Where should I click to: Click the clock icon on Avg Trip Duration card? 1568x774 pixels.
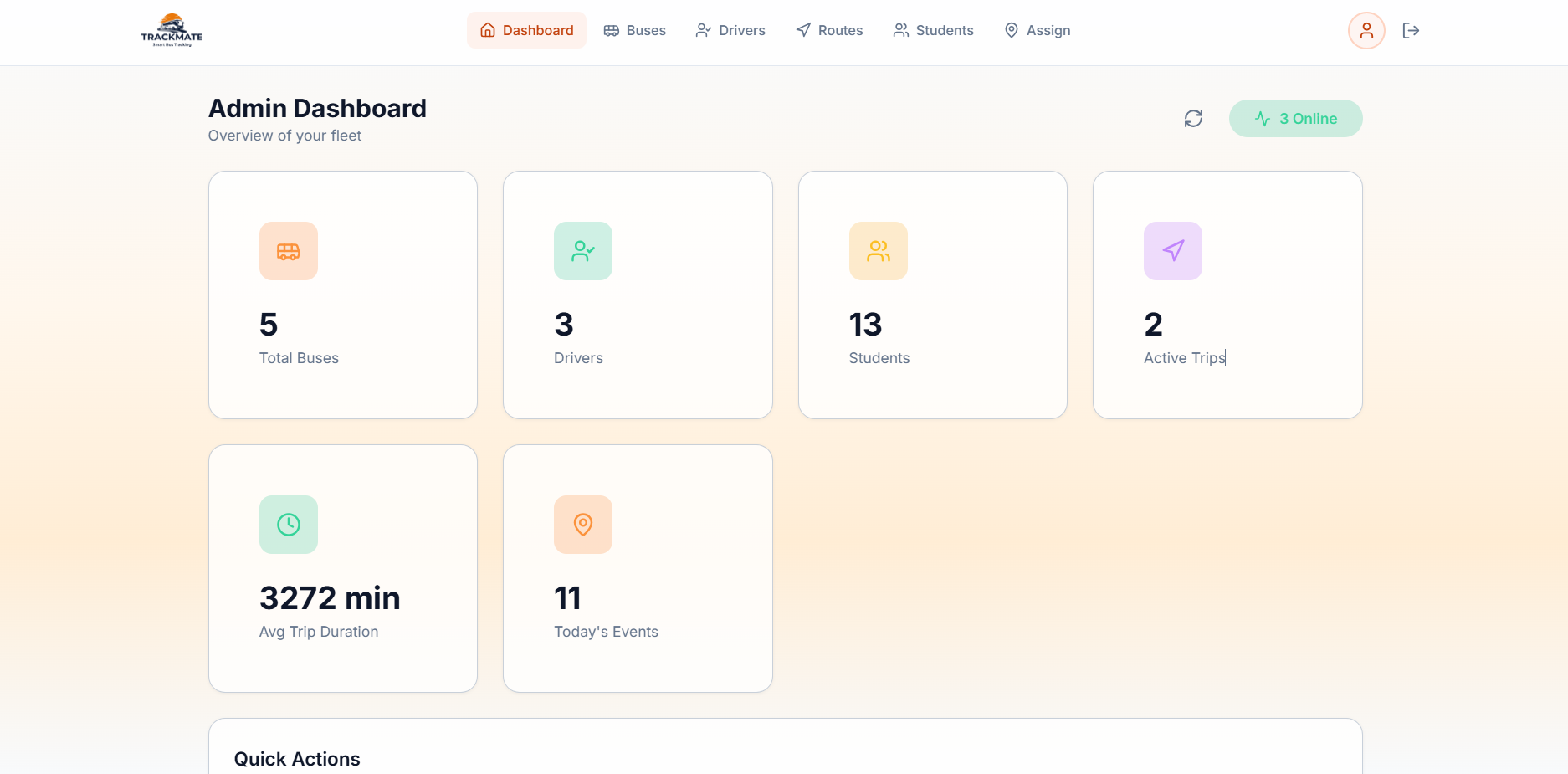click(288, 525)
